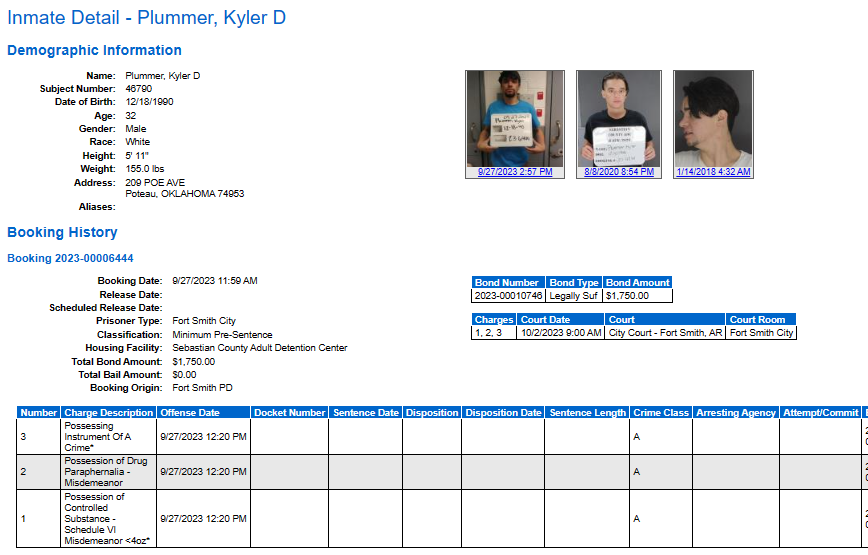868x555 pixels.
Task: Click the Demographic Information heading
Action: pyautogui.click(x=94, y=50)
